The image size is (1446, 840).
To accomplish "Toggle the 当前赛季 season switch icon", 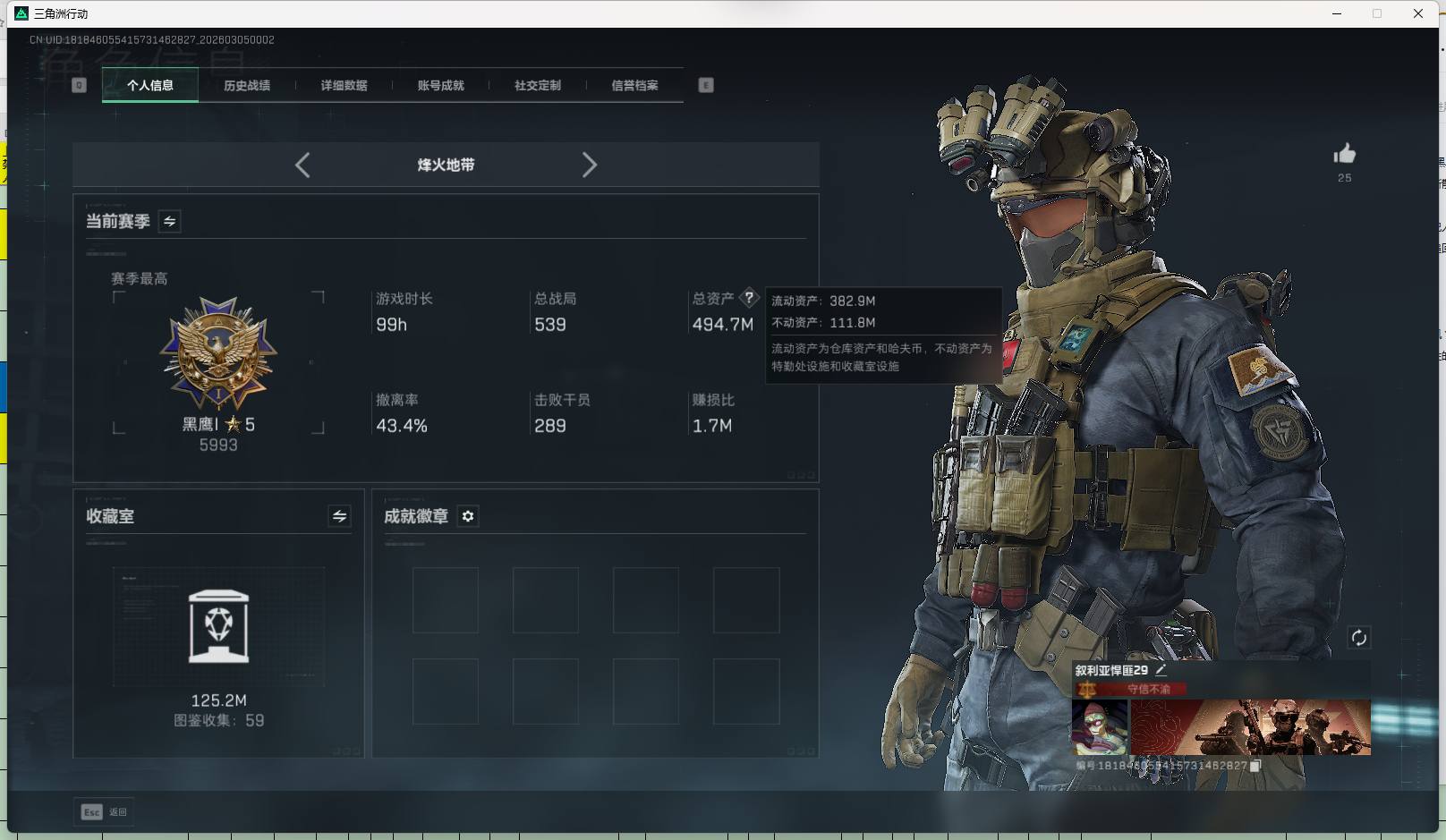I will [x=170, y=221].
